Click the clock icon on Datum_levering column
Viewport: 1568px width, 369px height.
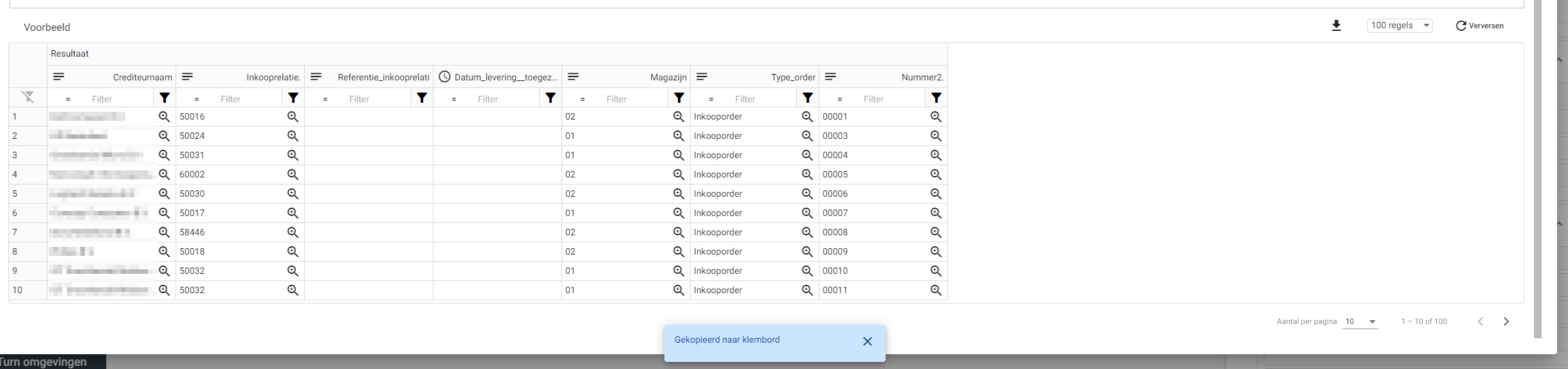click(444, 77)
